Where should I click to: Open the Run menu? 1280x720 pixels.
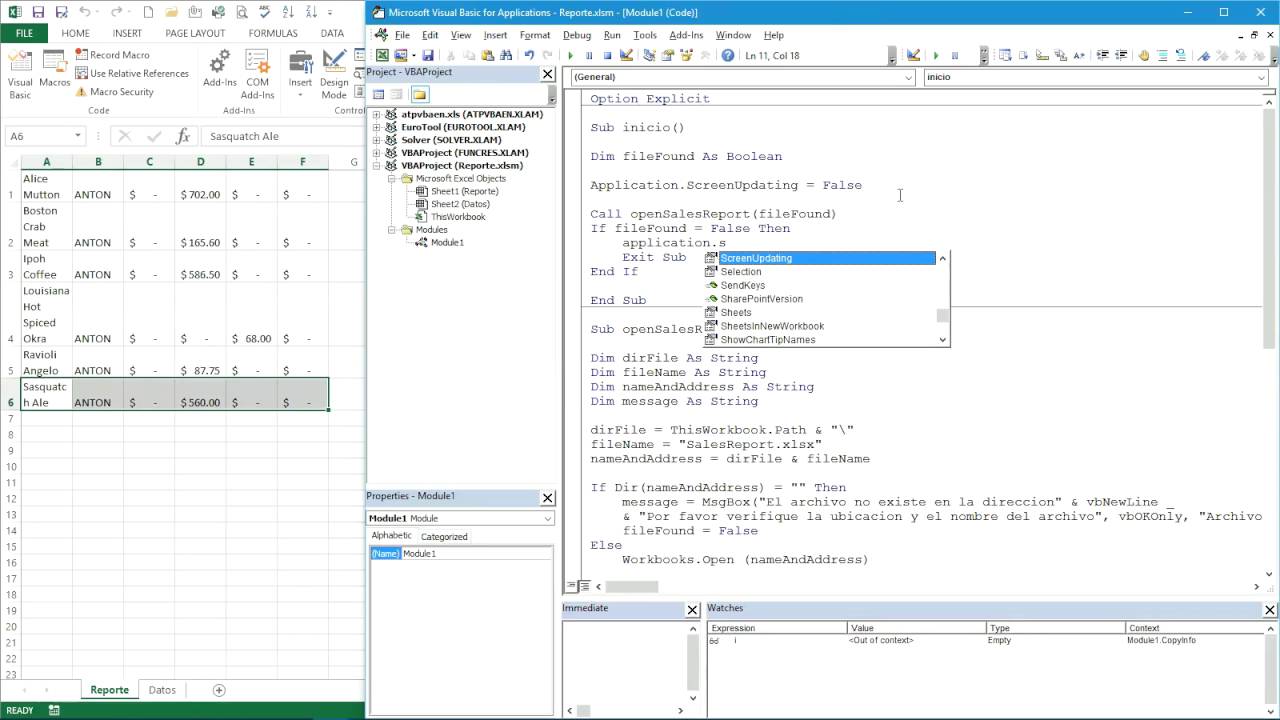pos(612,35)
